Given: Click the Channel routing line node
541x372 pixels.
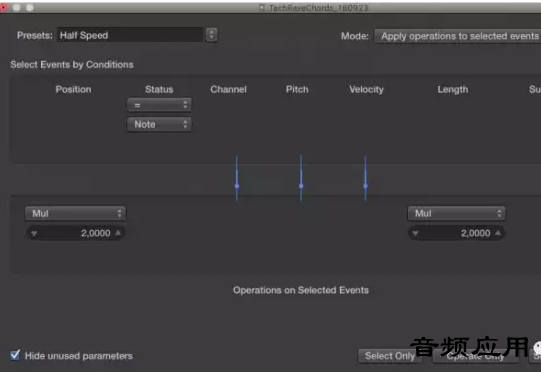Looking at the screenshot, I should [237, 186].
